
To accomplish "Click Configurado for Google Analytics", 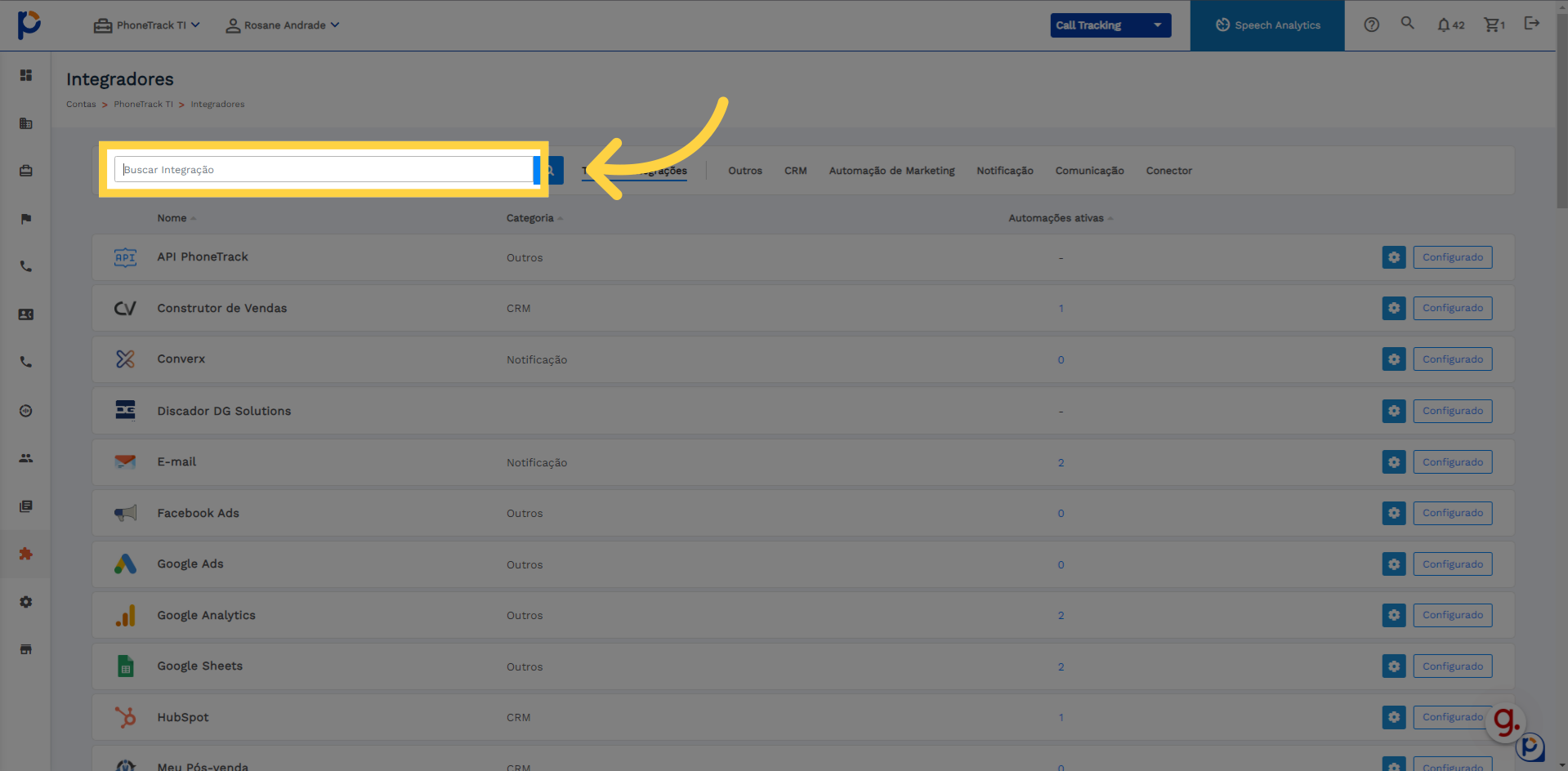I will pos(1453,615).
